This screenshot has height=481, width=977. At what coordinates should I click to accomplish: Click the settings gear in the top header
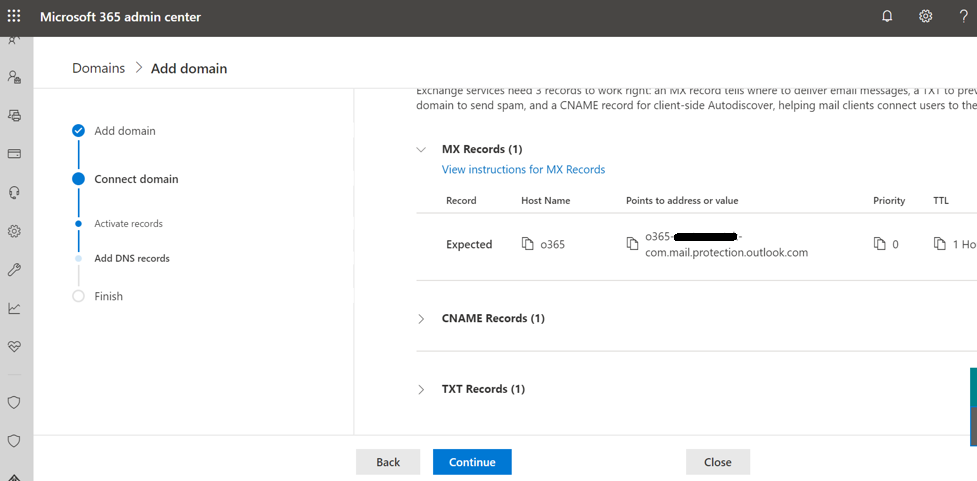[x=926, y=16]
